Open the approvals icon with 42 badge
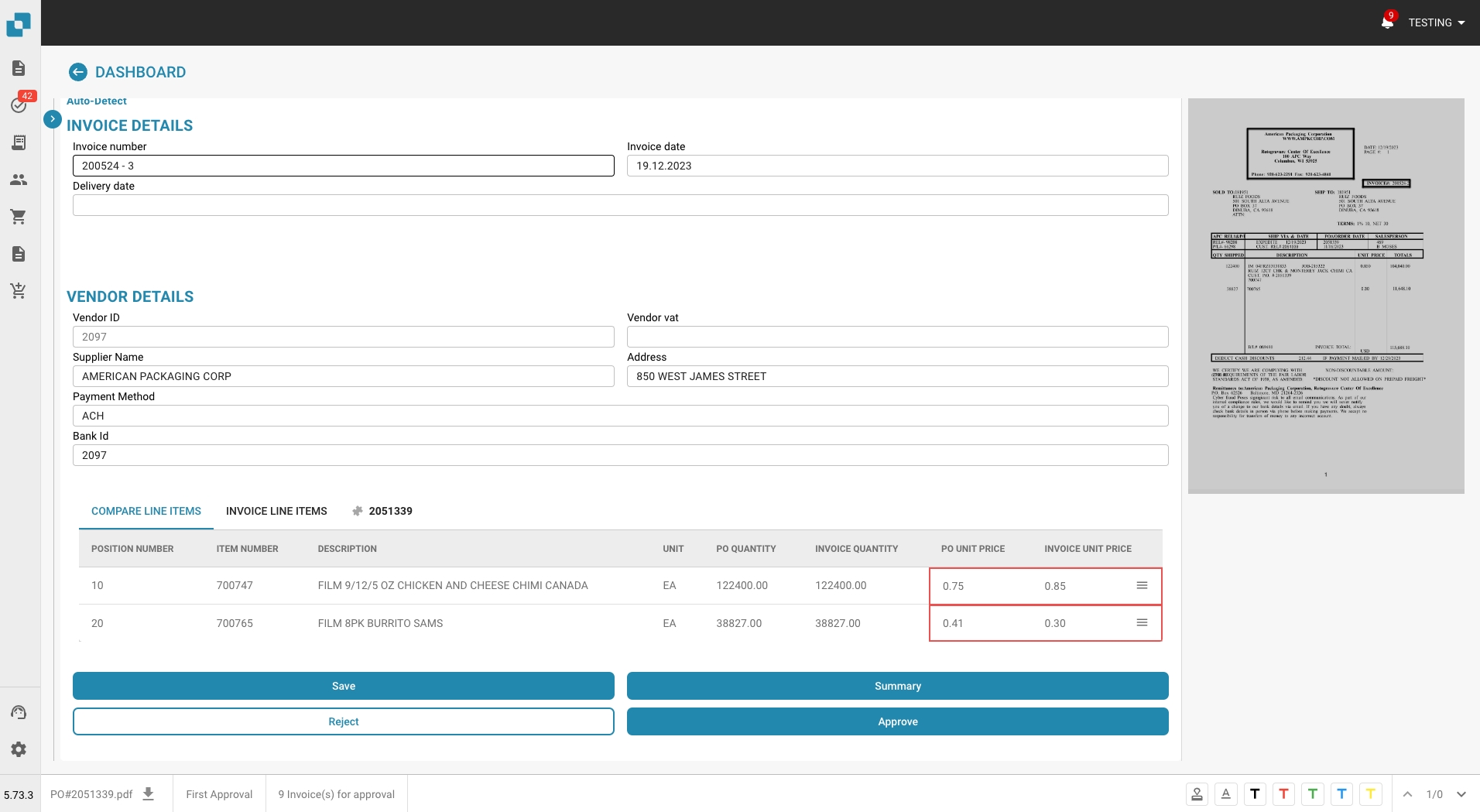The height and width of the screenshot is (812, 1480). [x=19, y=104]
